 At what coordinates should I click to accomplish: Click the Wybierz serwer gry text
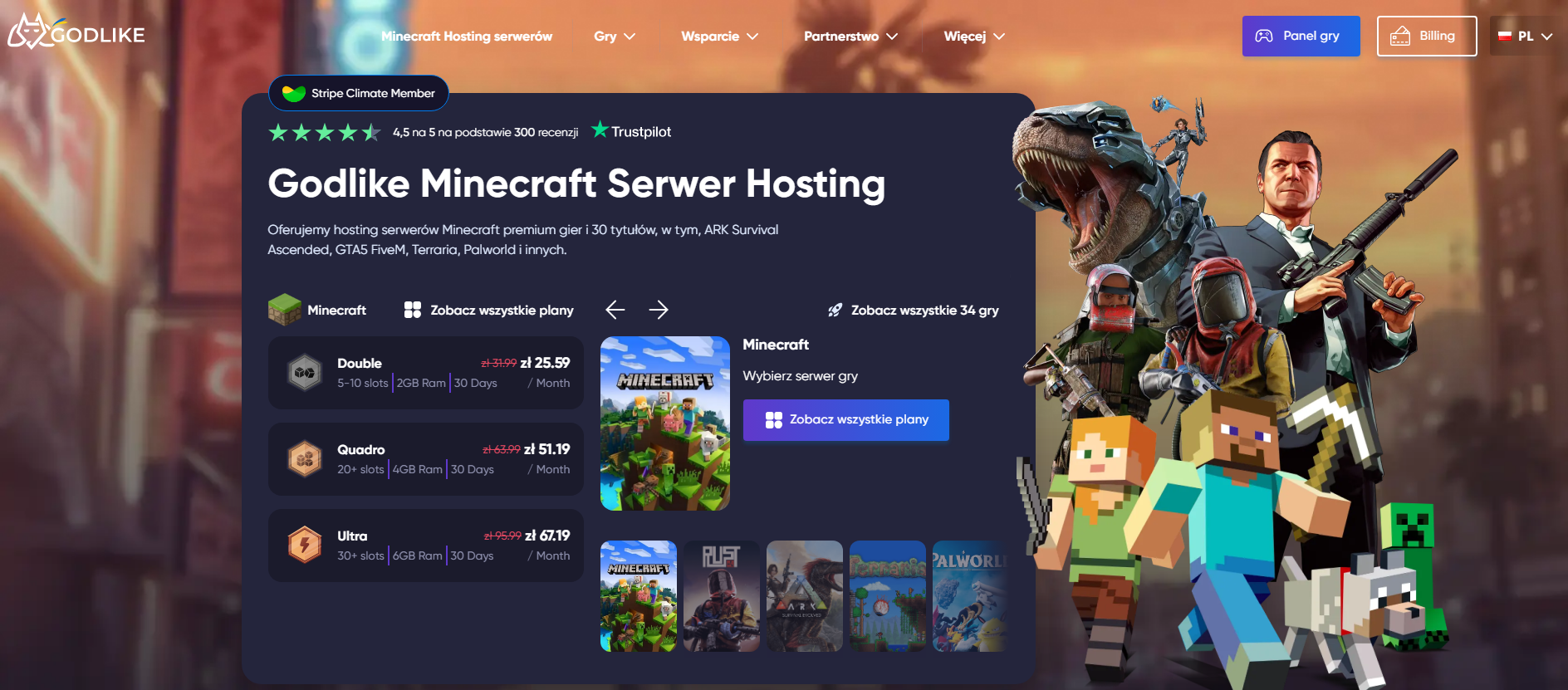click(x=801, y=376)
